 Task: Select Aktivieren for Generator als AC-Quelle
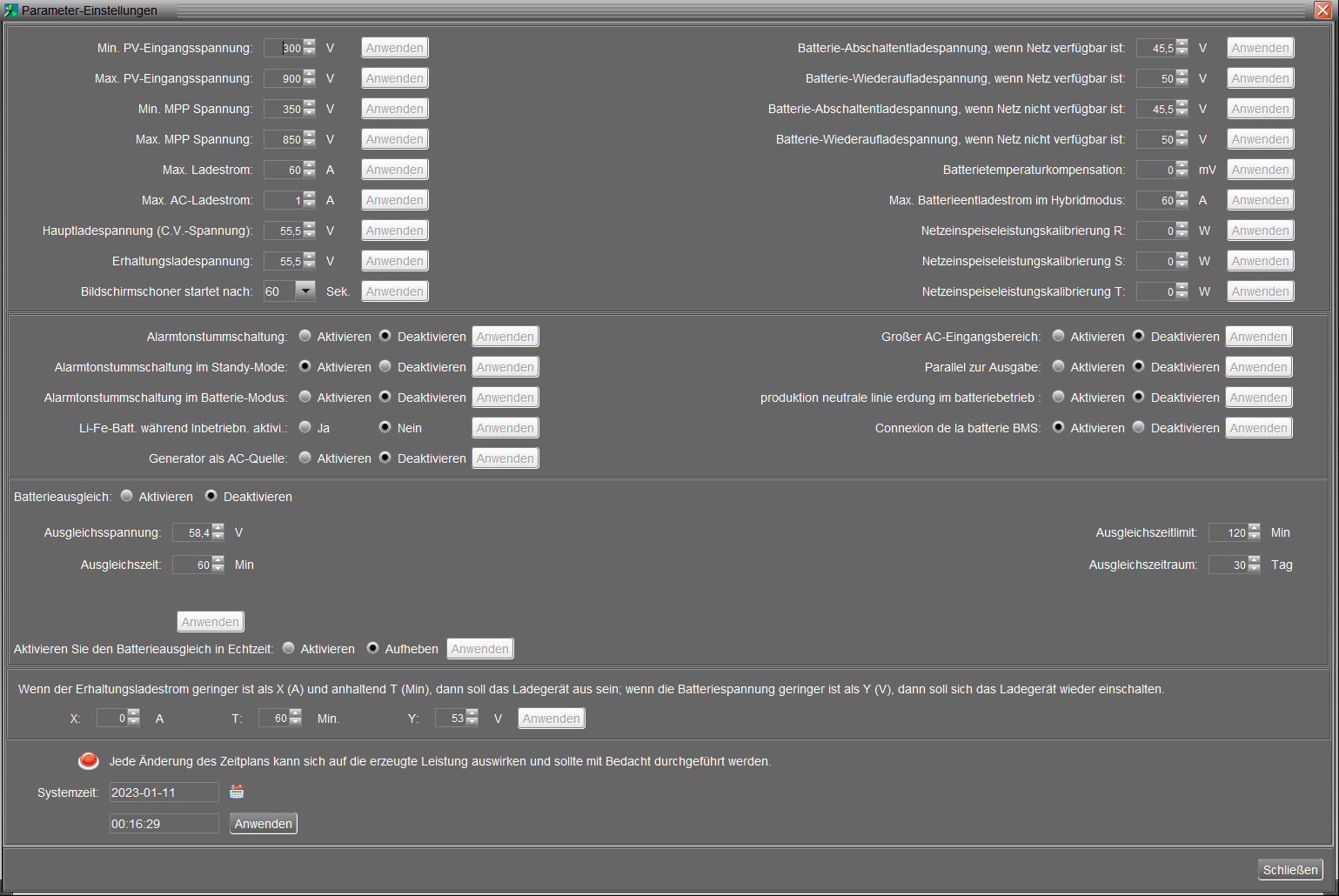(305, 458)
